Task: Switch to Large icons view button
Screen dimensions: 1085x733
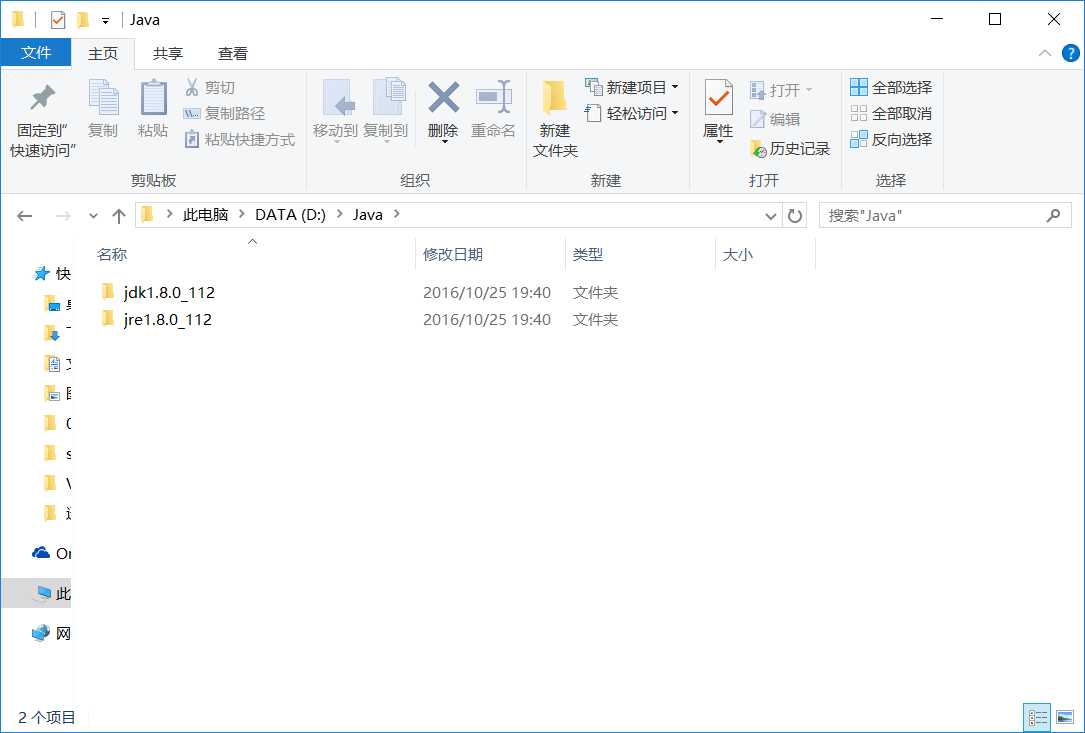Action: [1065, 718]
